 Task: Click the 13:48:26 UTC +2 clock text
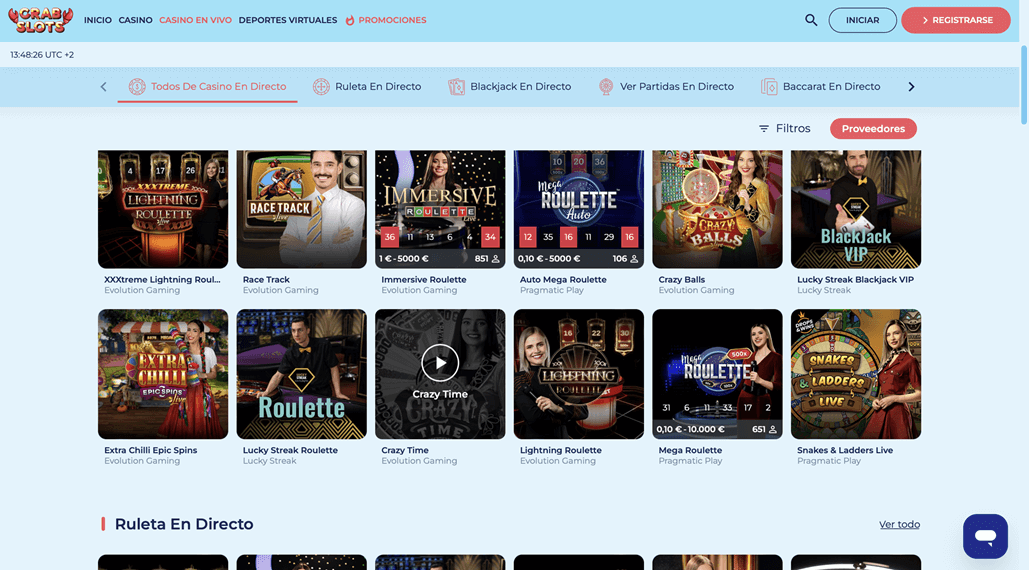coord(42,54)
